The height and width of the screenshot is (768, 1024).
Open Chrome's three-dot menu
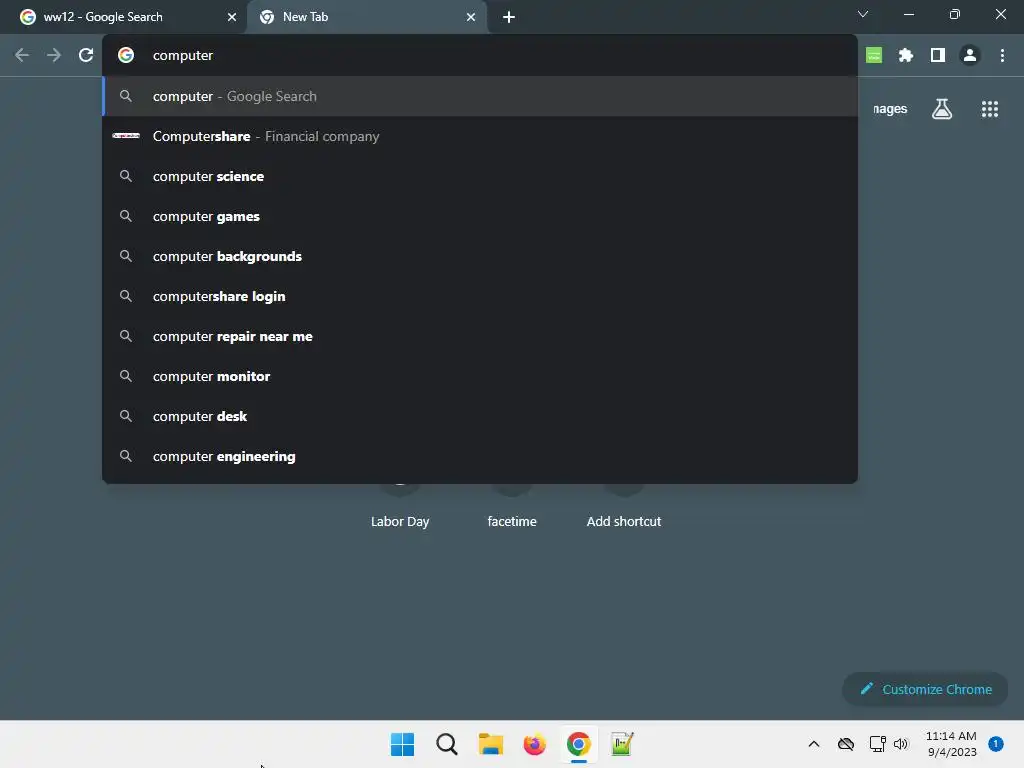pyautogui.click(x=1002, y=56)
